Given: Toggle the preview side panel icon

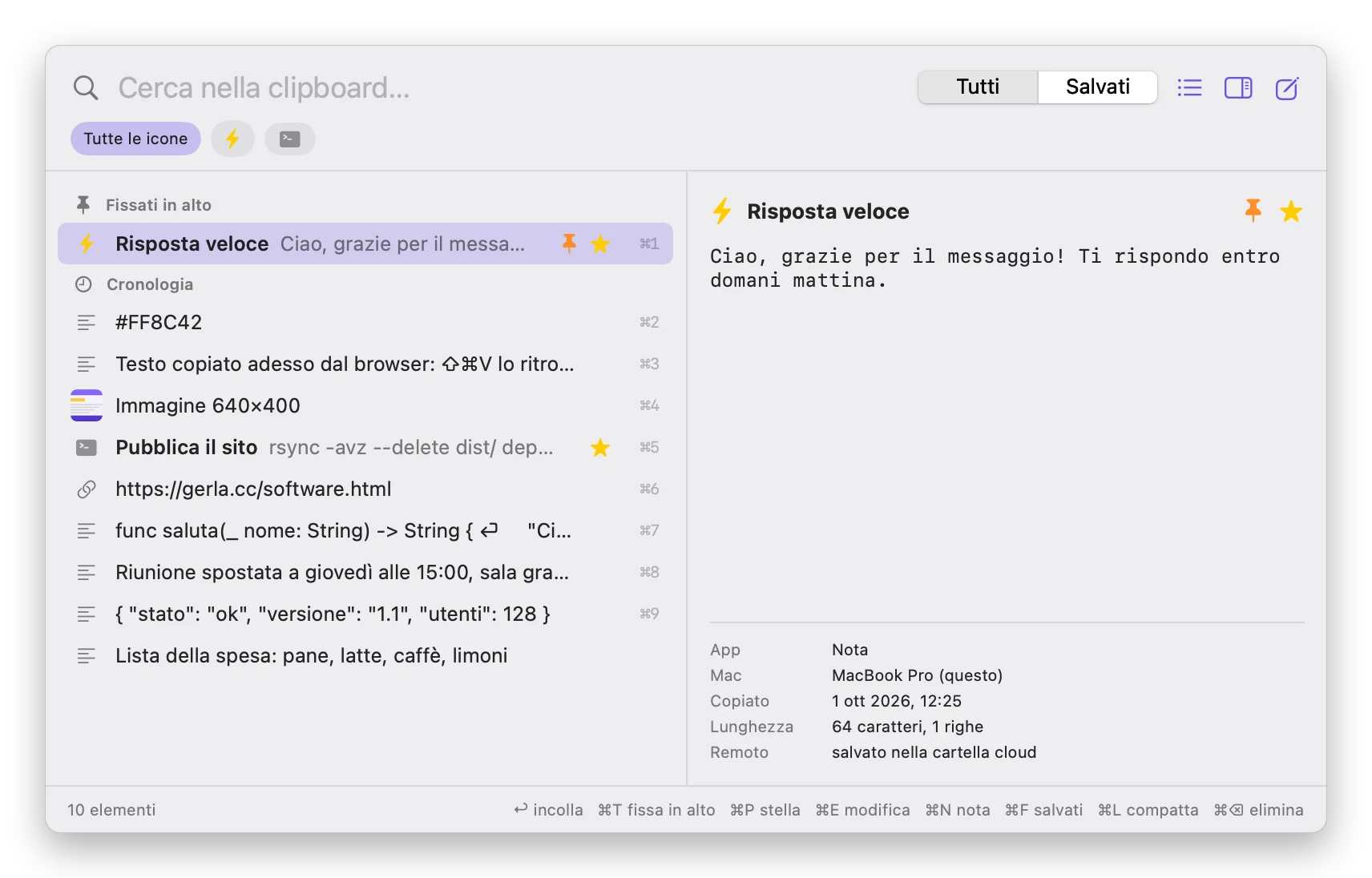Looking at the screenshot, I should (1238, 87).
